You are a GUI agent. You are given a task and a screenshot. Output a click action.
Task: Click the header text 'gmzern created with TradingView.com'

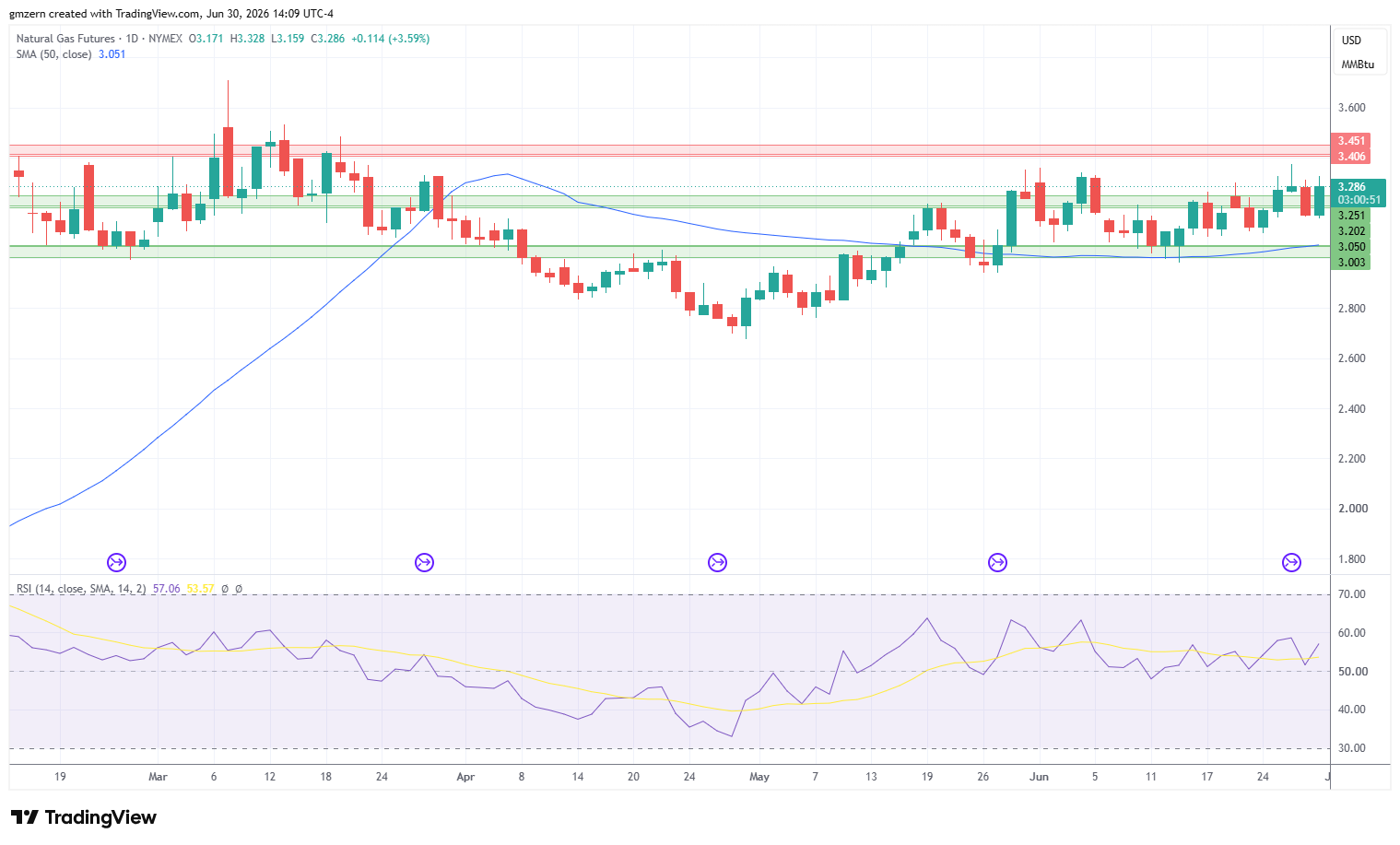tap(104, 14)
